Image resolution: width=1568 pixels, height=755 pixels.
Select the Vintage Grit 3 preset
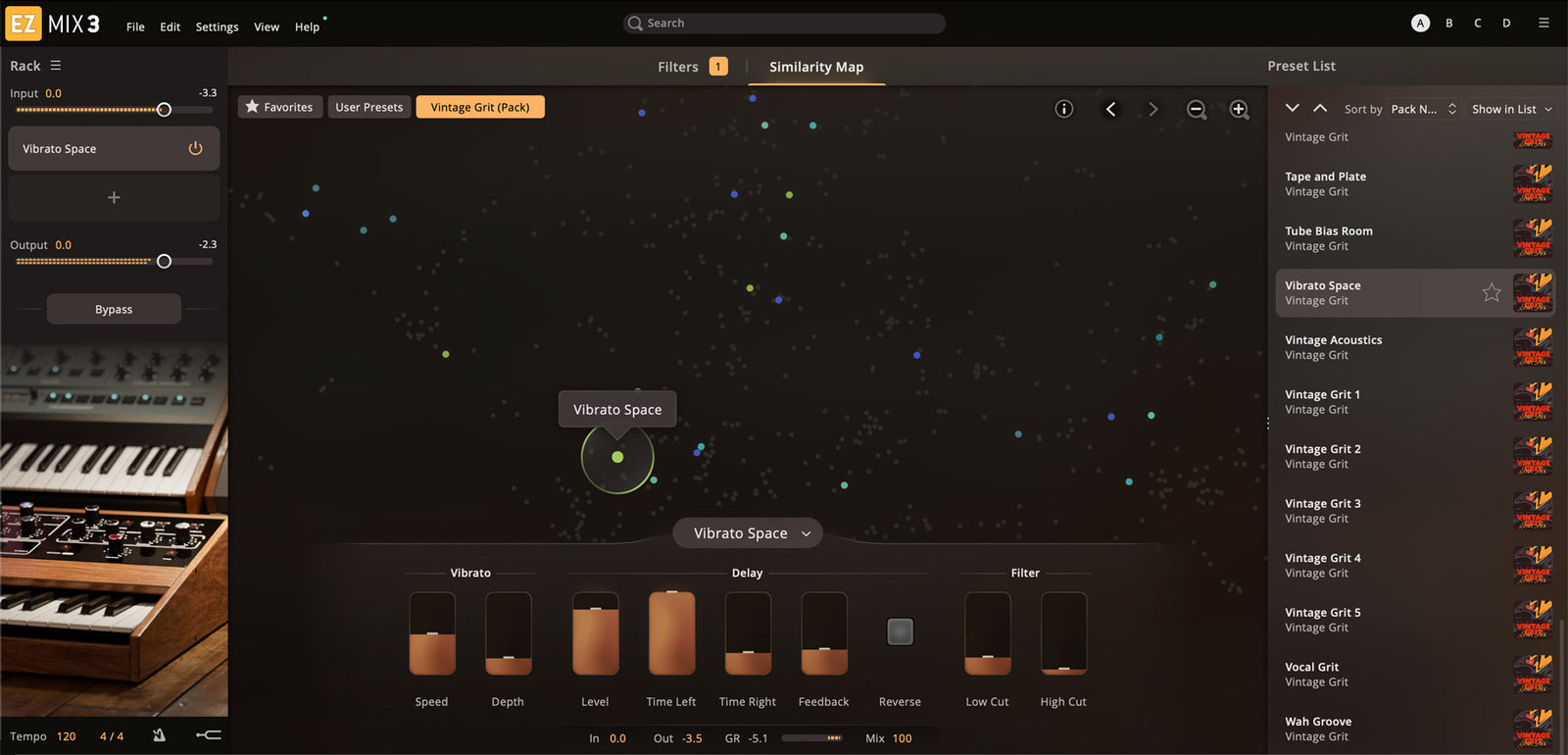click(x=1415, y=511)
